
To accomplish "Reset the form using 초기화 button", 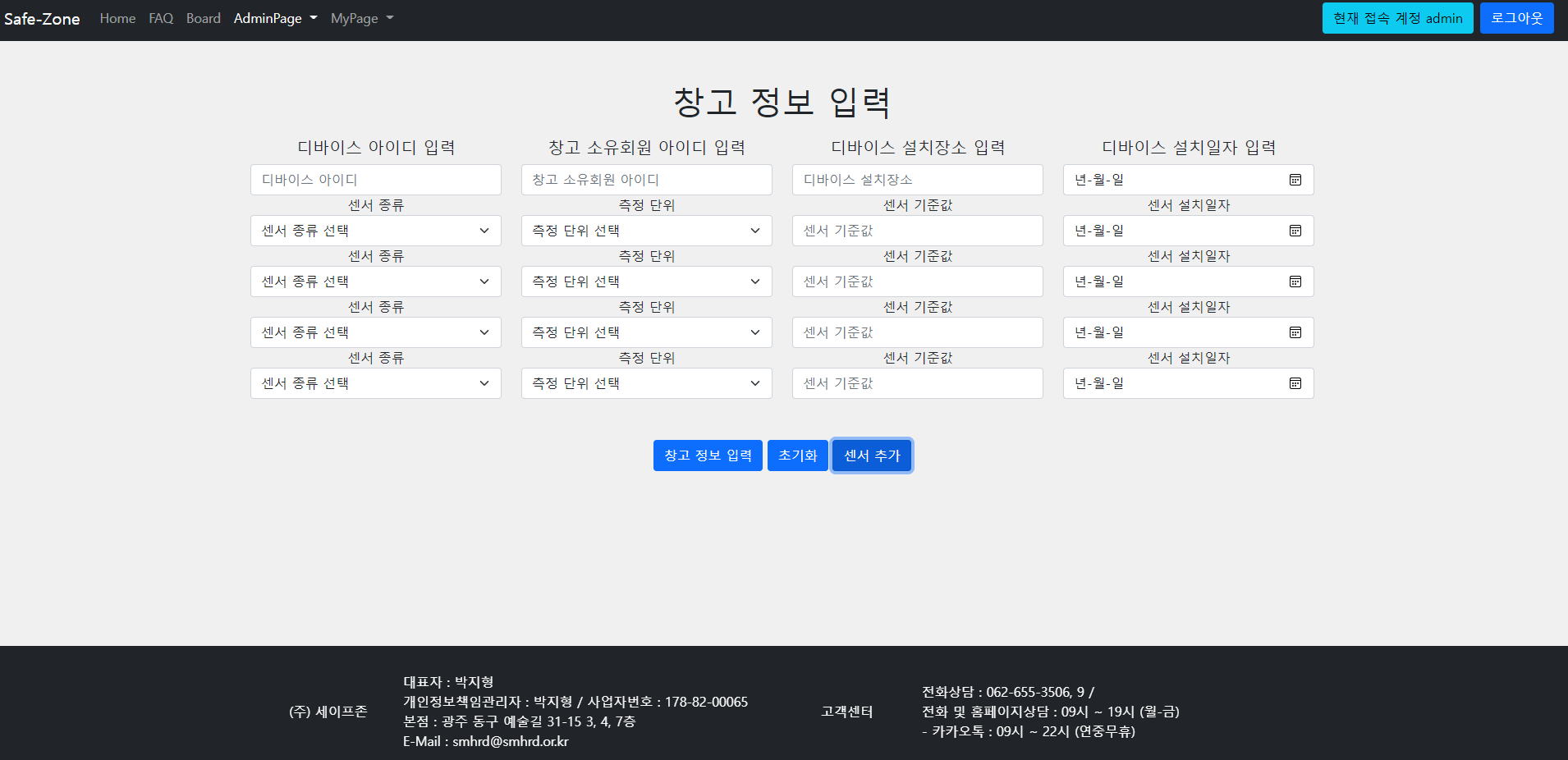I will [797, 456].
